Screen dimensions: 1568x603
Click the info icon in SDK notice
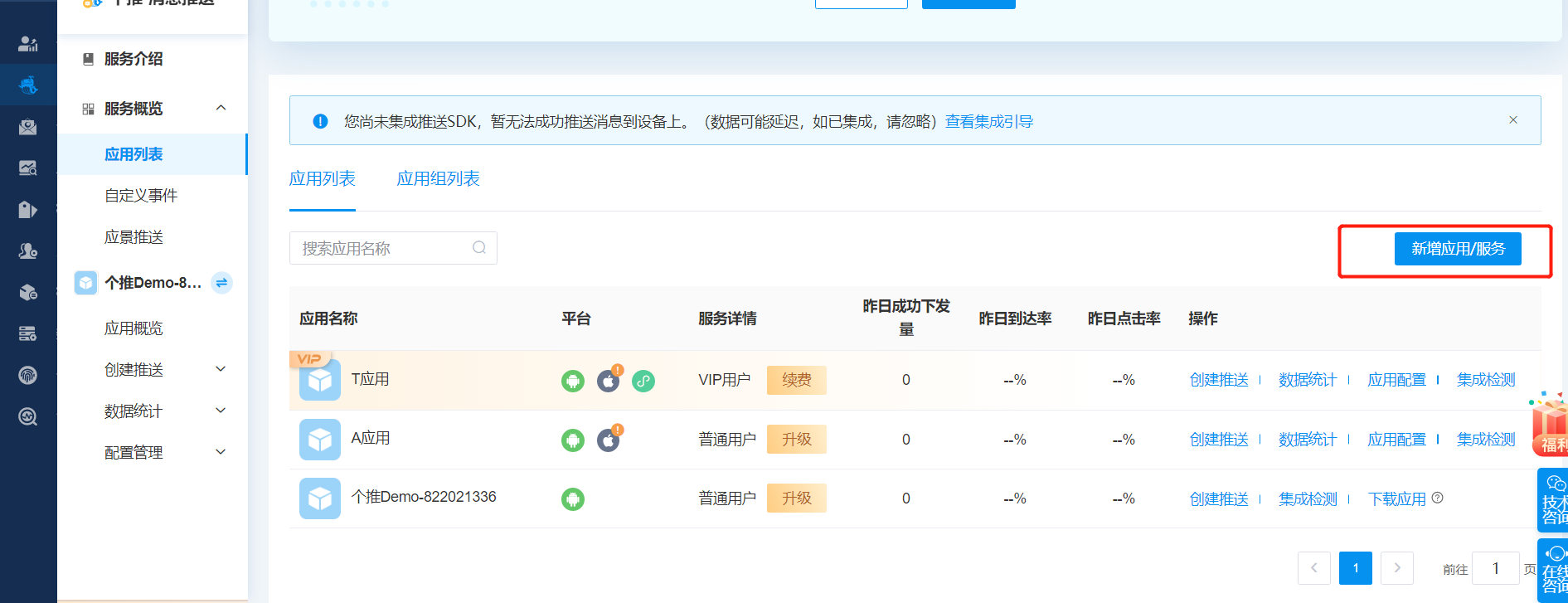pos(320,121)
